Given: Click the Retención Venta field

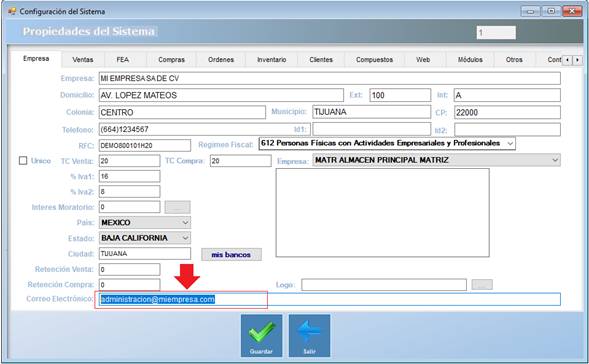Looking at the screenshot, I should (129, 269).
